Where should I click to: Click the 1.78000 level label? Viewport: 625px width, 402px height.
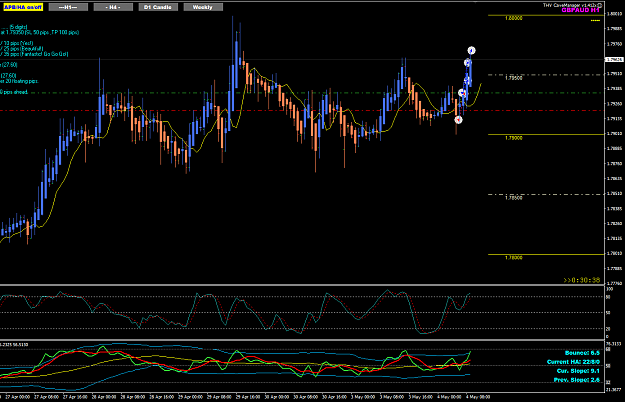point(513,258)
